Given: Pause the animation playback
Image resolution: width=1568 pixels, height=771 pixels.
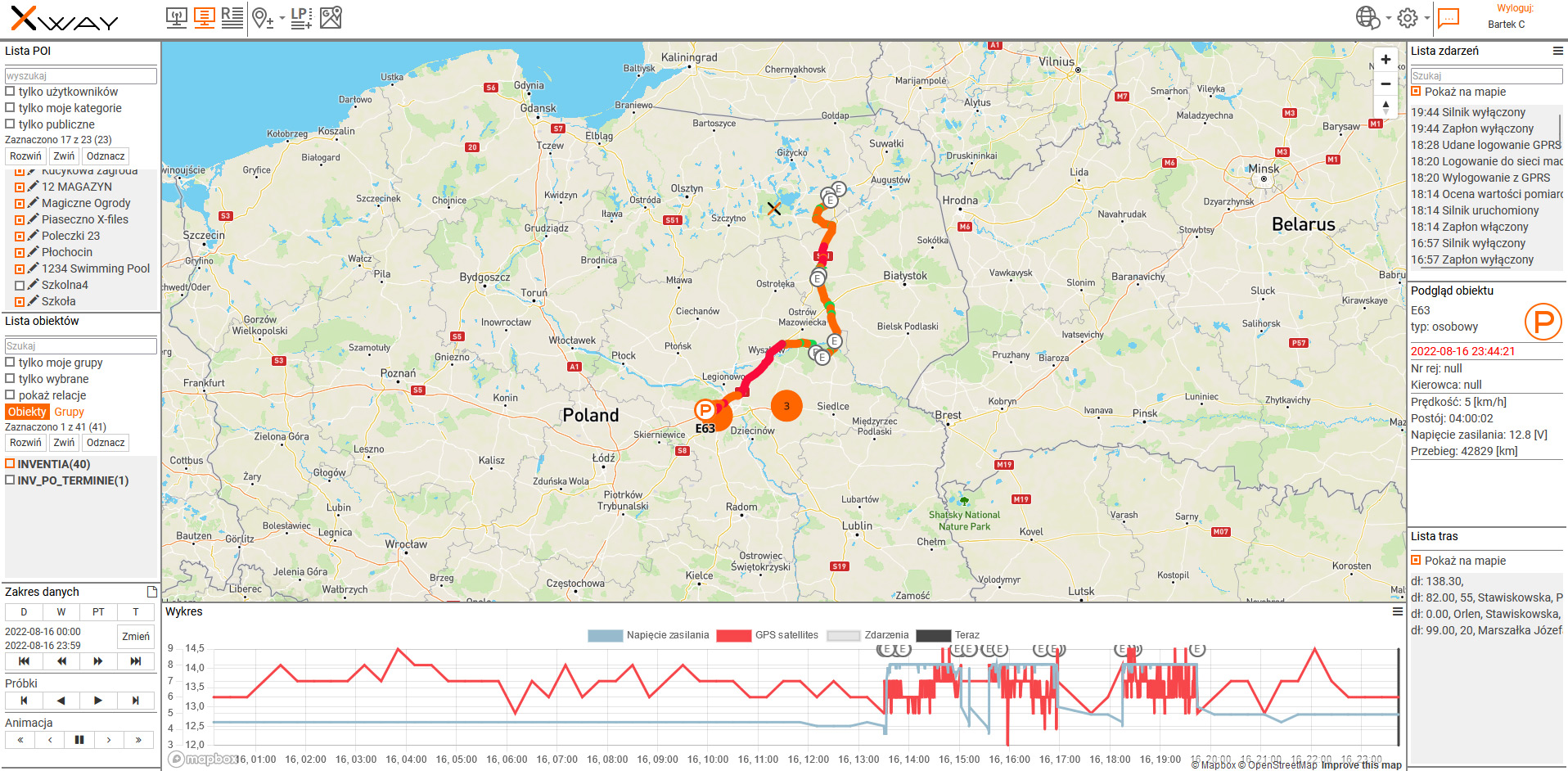Looking at the screenshot, I should [79, 740].
